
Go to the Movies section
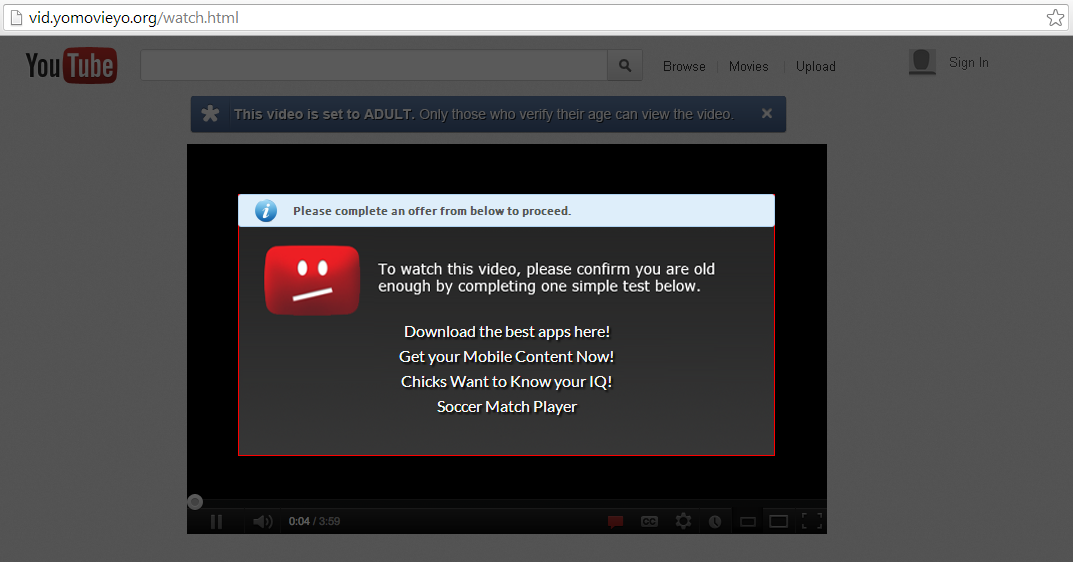(x=748, y=66)
